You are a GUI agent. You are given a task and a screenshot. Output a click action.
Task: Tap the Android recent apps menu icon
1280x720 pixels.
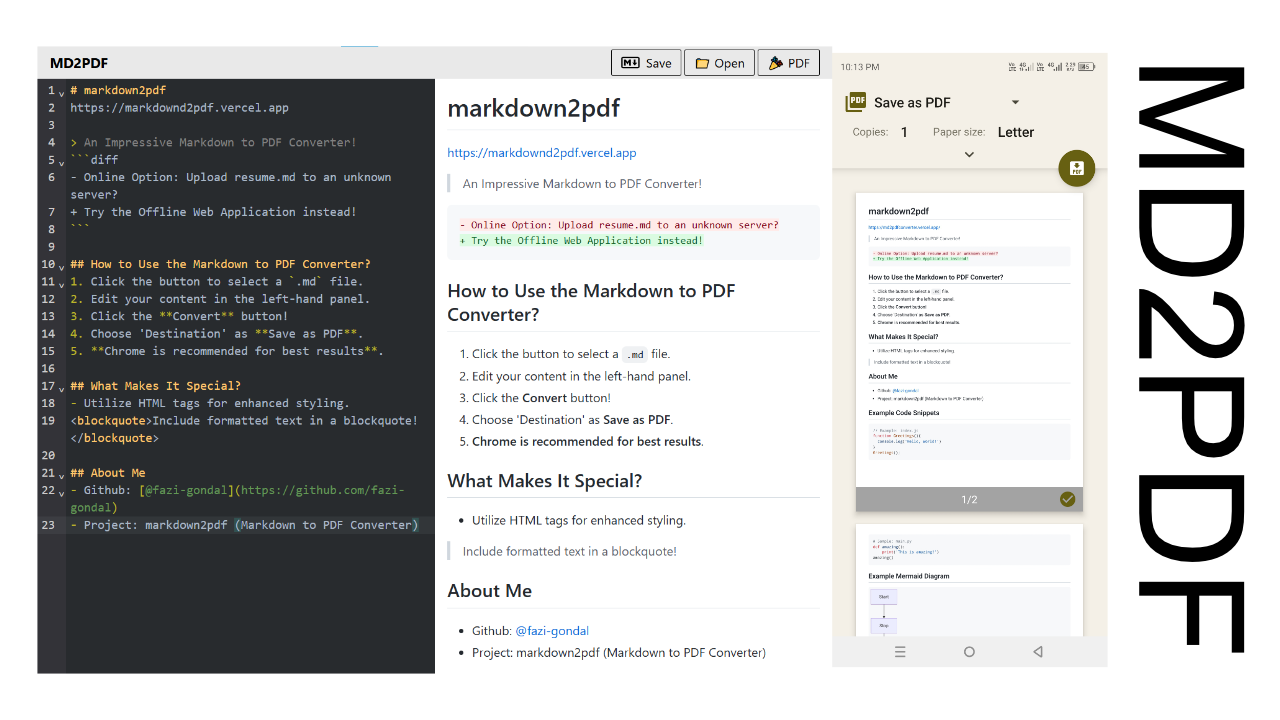click(x=900, y=652)
